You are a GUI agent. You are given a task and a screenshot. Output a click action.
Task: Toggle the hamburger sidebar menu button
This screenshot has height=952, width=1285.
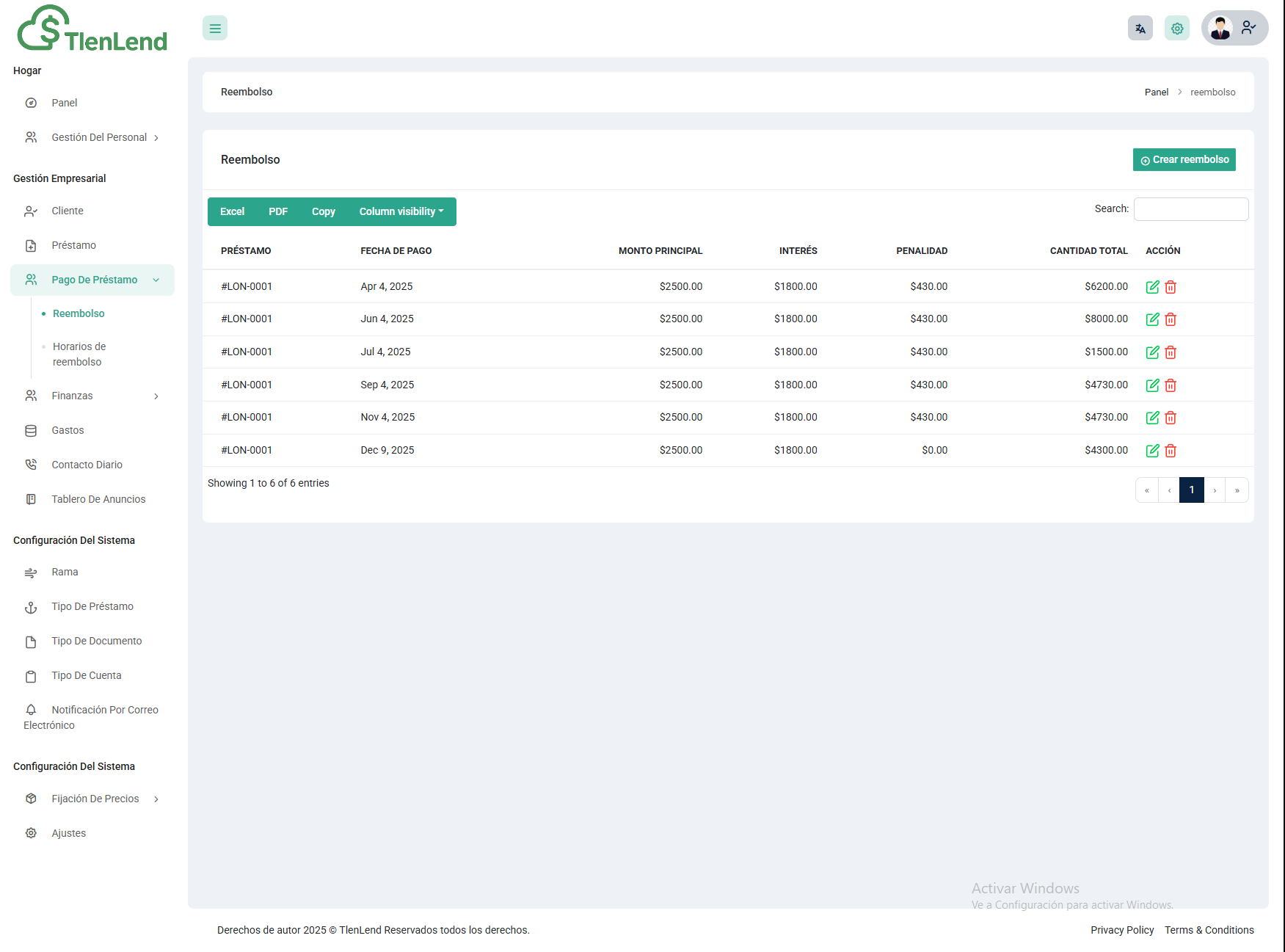(x=215, y=29)
